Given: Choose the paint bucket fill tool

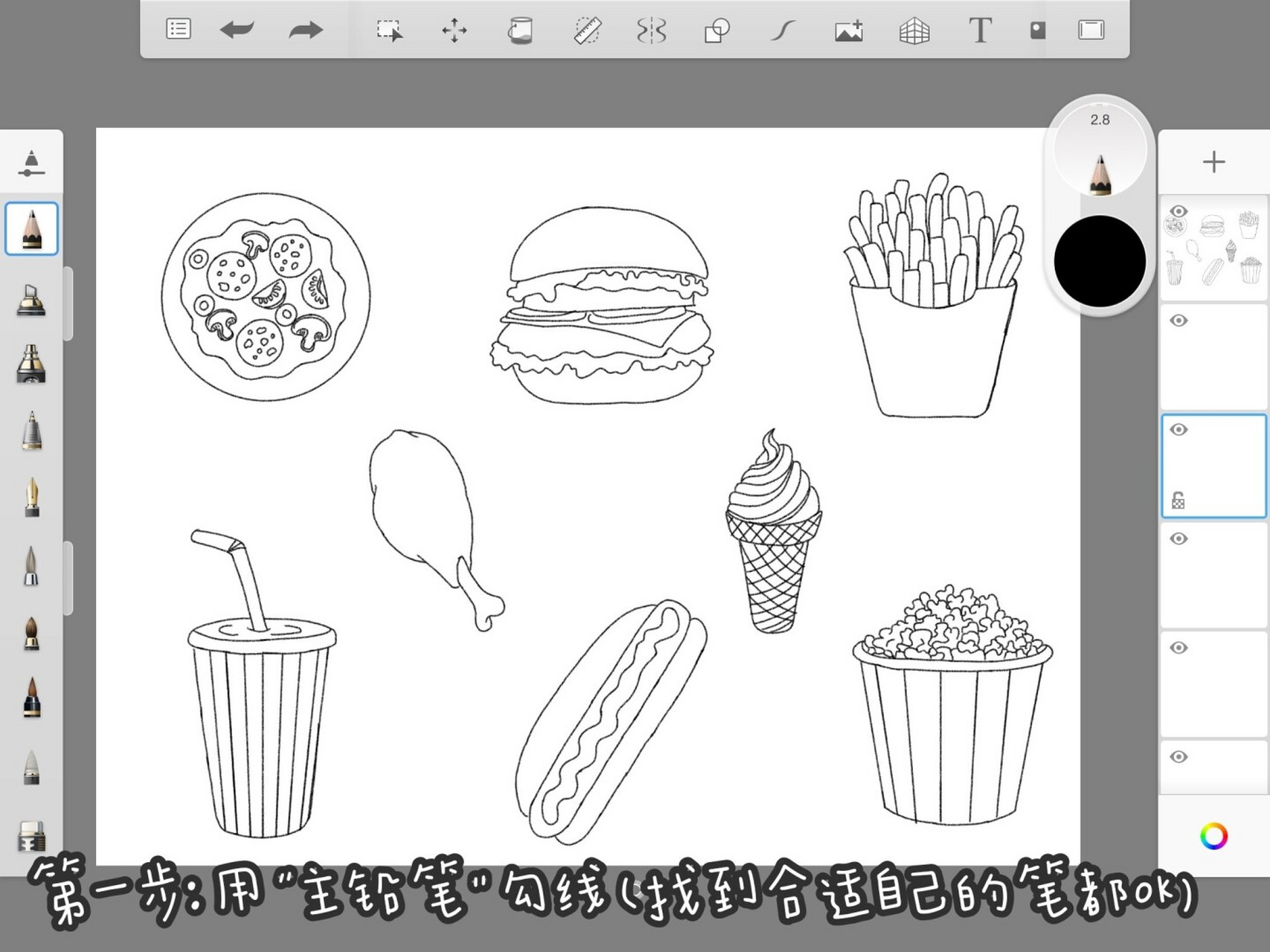Looking at the screenshot, I should coord(520,30).
